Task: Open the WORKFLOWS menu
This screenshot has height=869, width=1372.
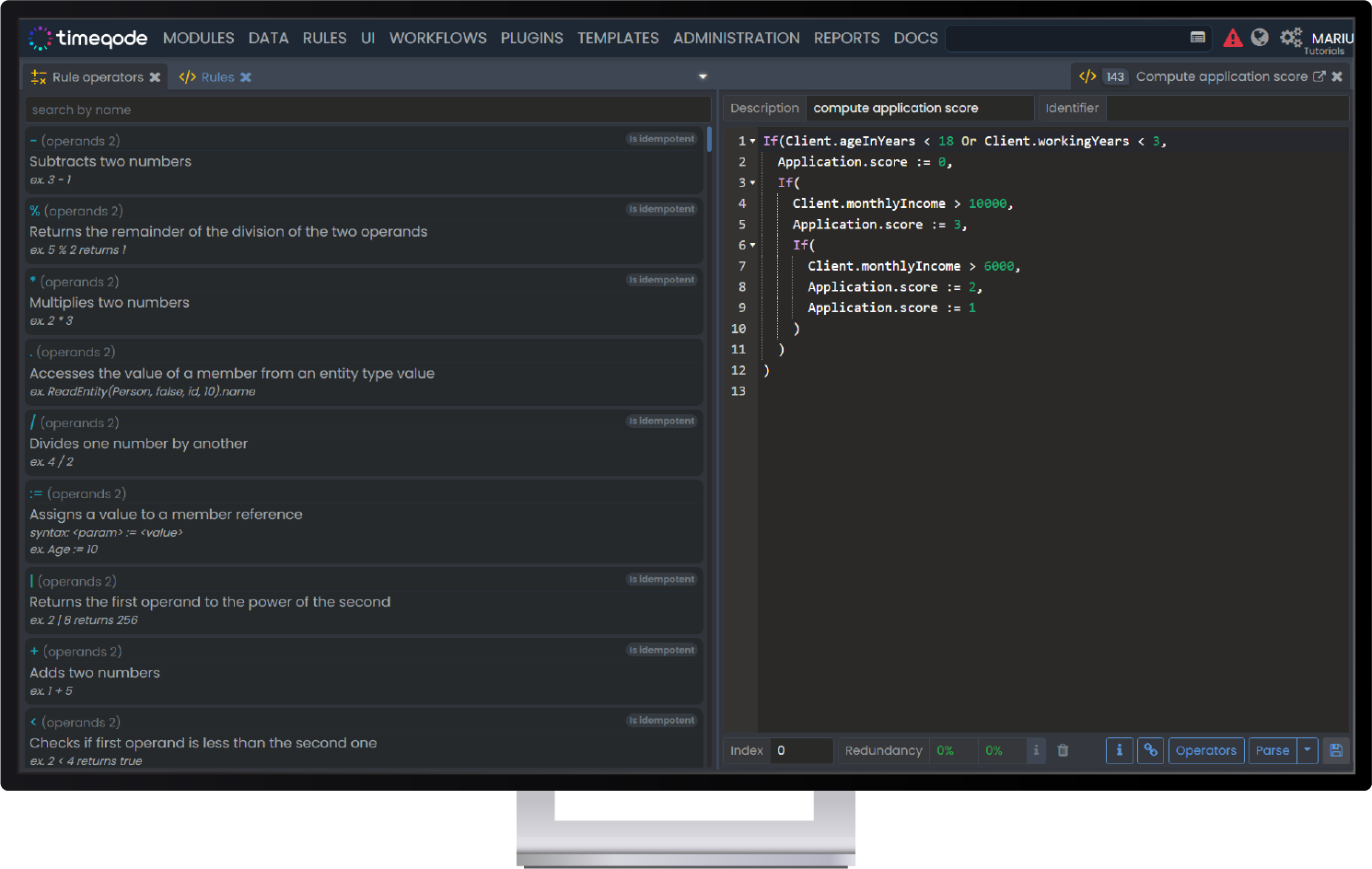Action: click(437, 38)
